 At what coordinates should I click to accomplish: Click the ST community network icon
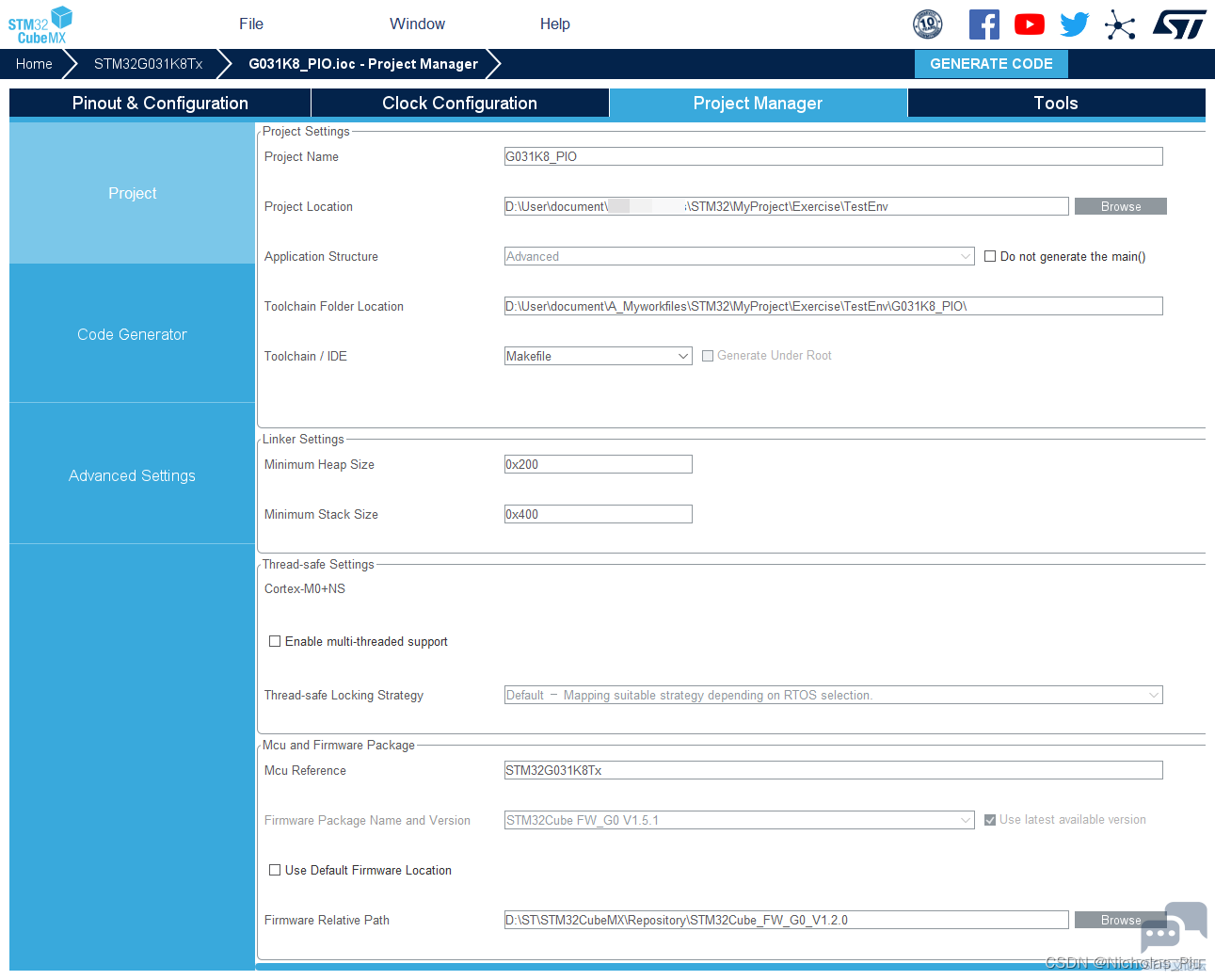[1120, 24]
